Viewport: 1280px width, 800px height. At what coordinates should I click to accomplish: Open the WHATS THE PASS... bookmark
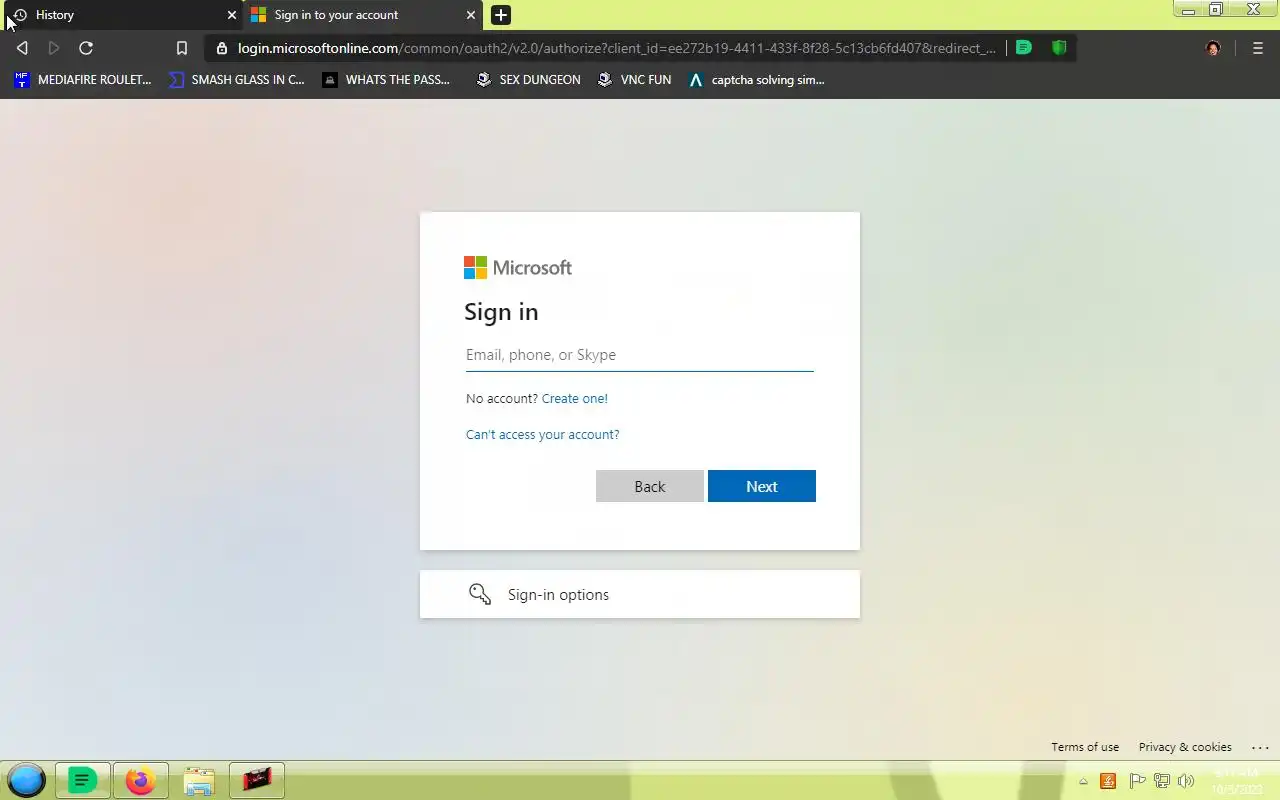[386, 79]
